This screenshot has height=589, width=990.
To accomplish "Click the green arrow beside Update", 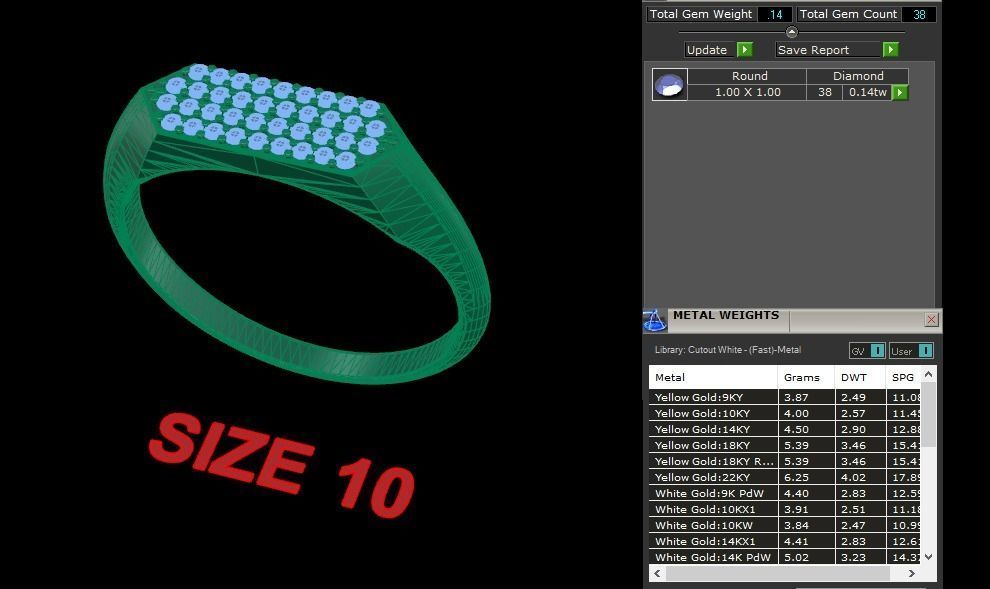I will pyautogui.click(x=745, y=50).
